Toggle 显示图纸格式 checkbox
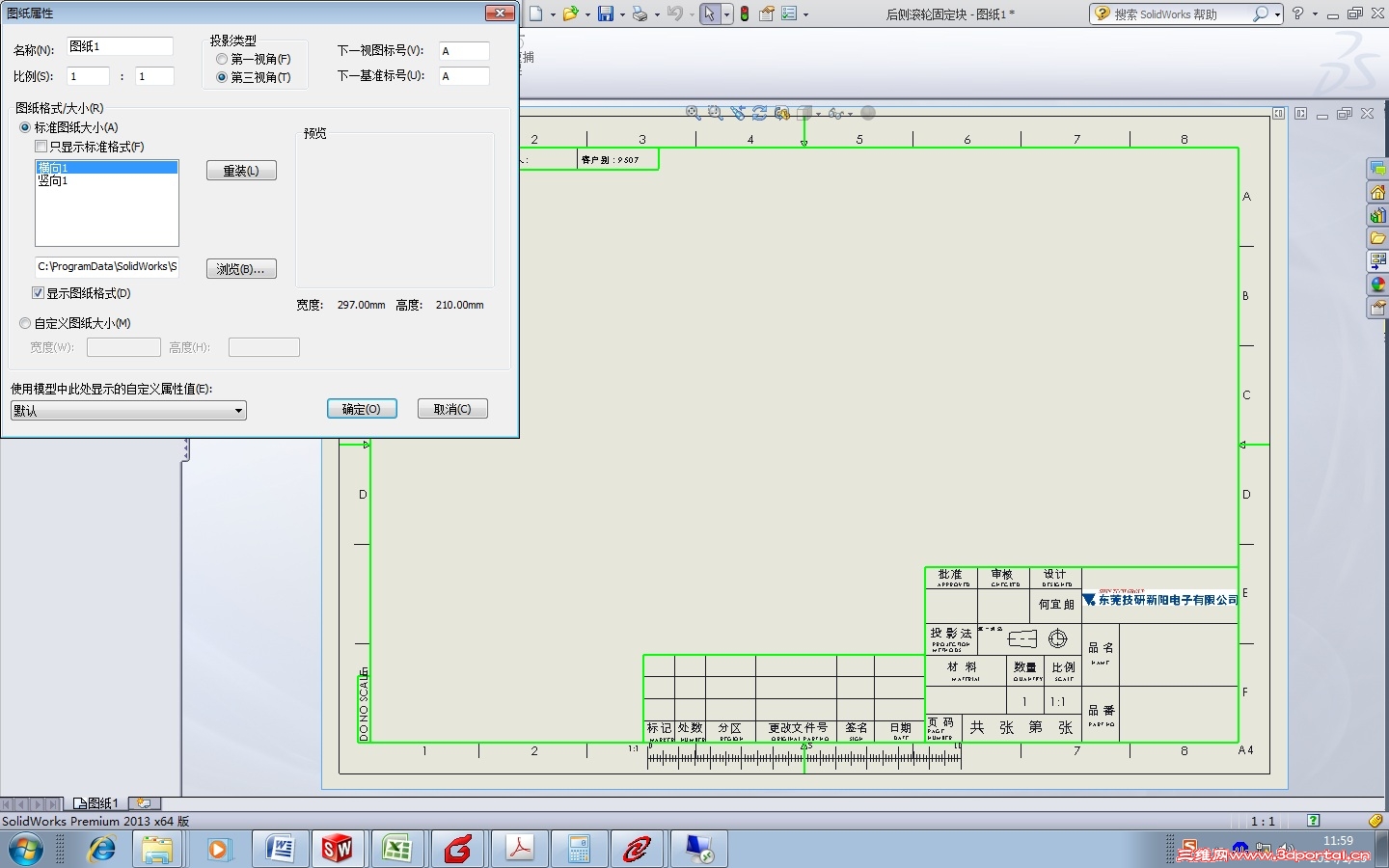This screenshot has height=868, width=1389. point(39,293)
